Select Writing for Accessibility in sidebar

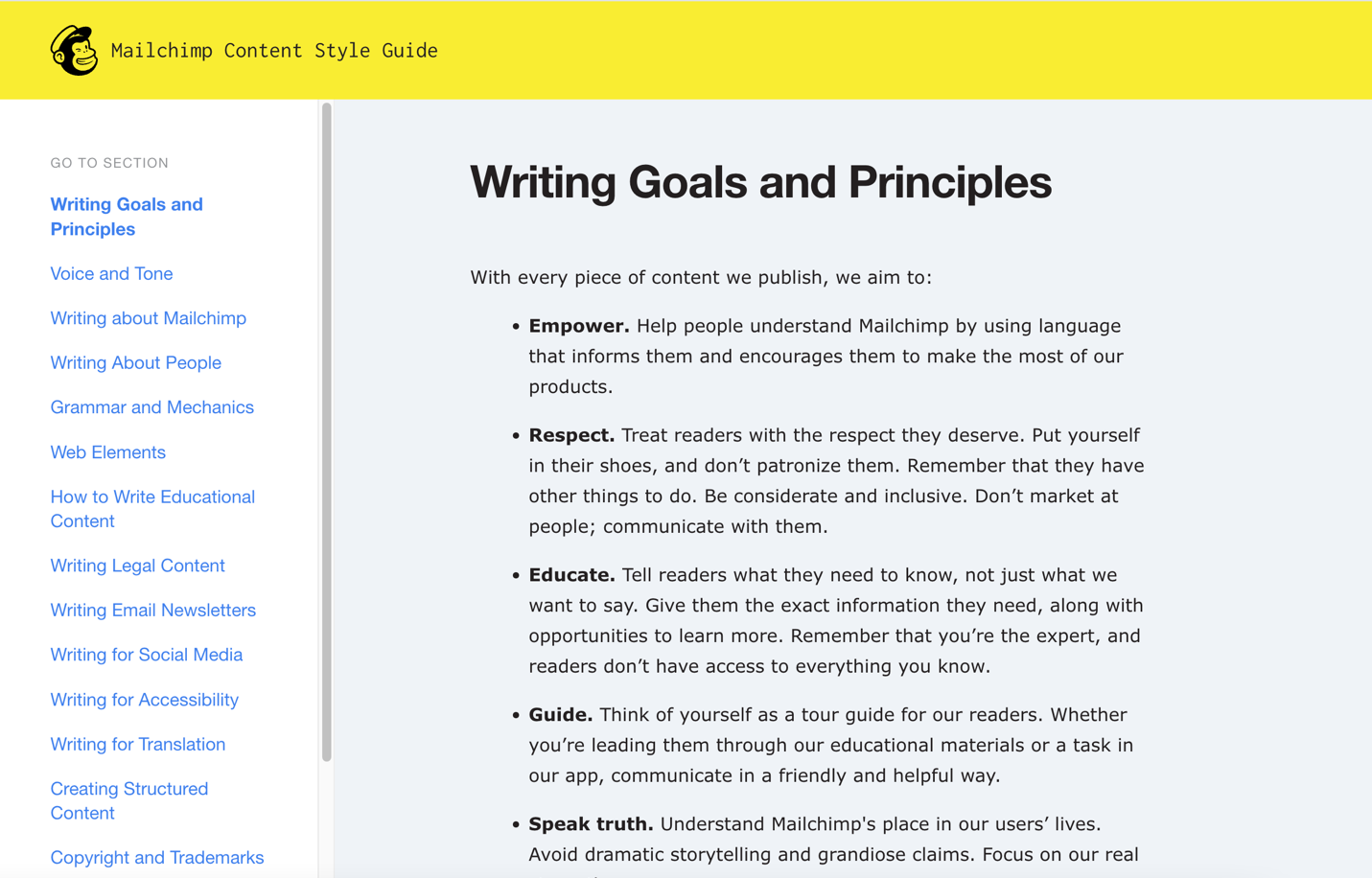coord(144,699)
